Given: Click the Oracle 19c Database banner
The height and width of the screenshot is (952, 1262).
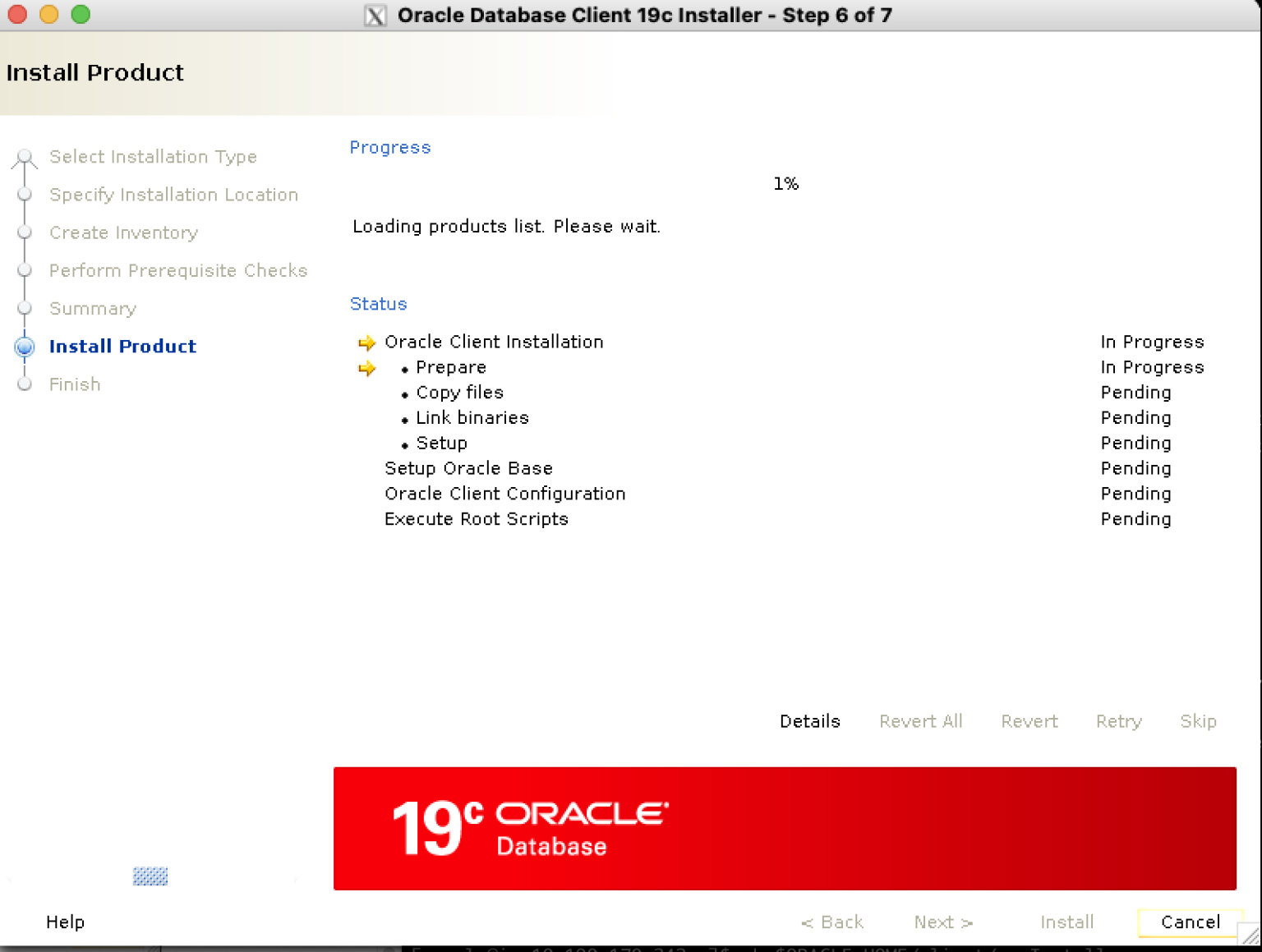Looking at the screenshot, I should click(785, 828).
